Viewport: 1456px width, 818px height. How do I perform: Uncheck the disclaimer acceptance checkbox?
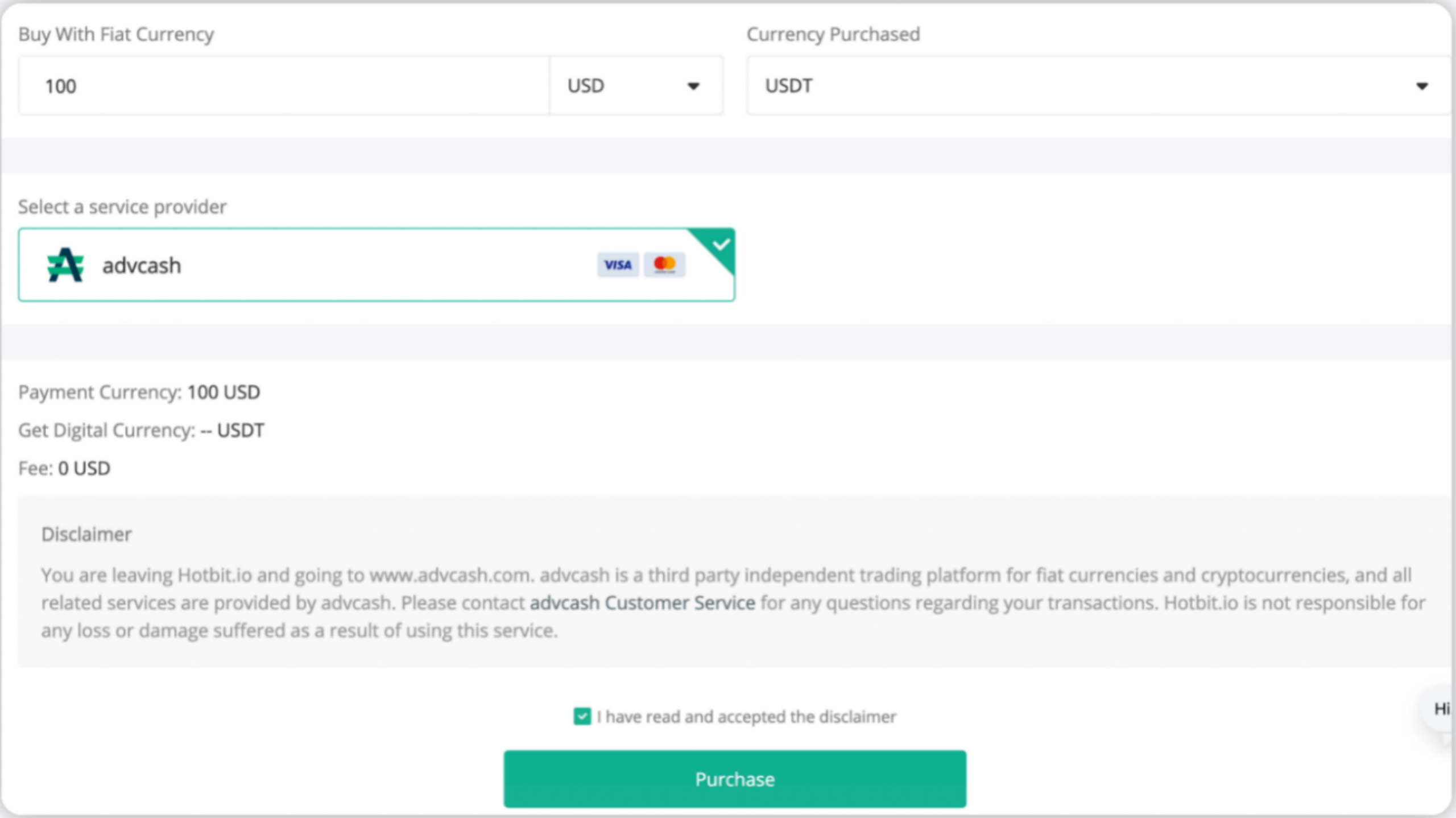click(x=582, y=716)
